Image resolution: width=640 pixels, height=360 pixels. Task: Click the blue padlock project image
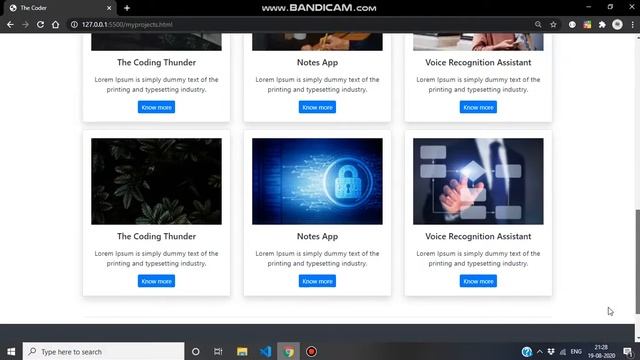pyautogui.click(x=317, y=181)
